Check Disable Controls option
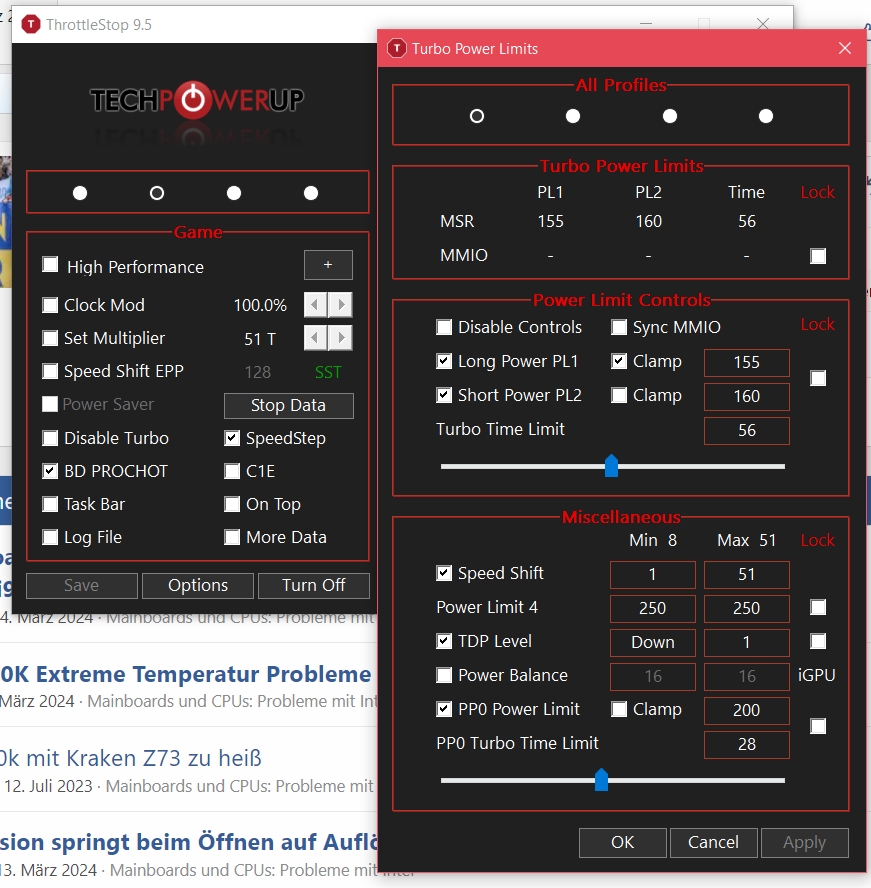 (444, 327)
